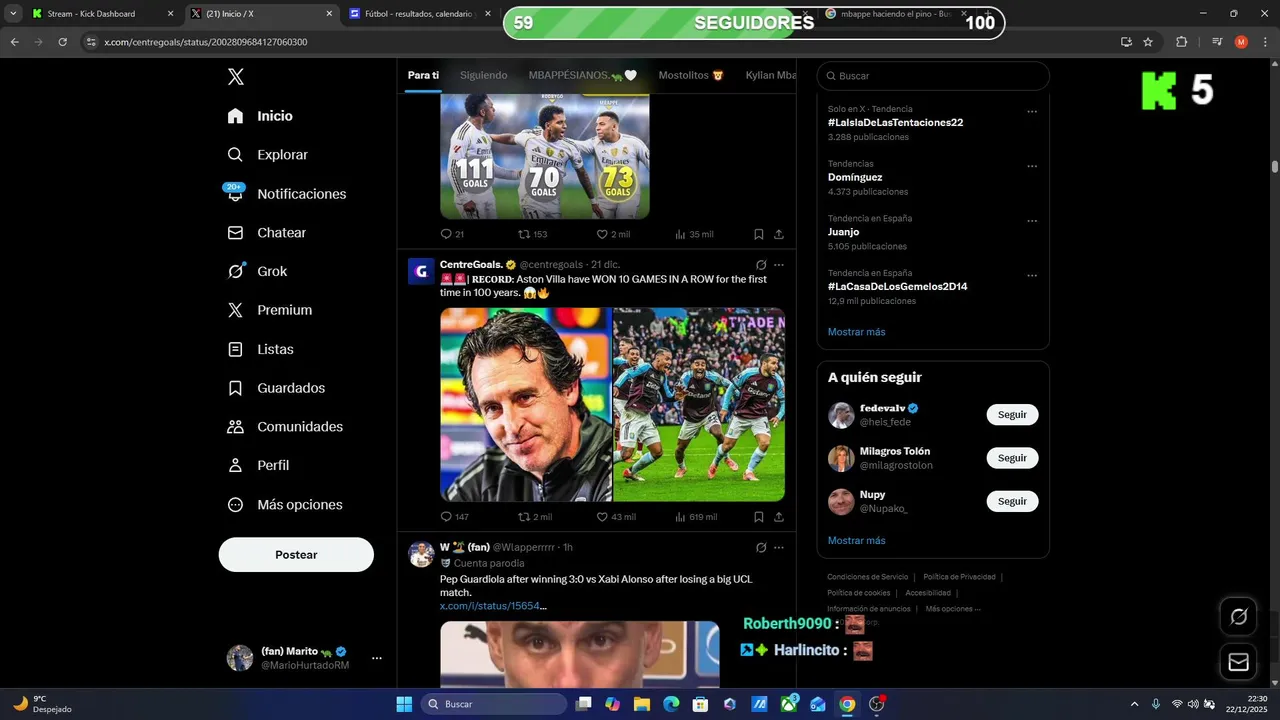Open CentreGoals profile avatar

point(421,271)
